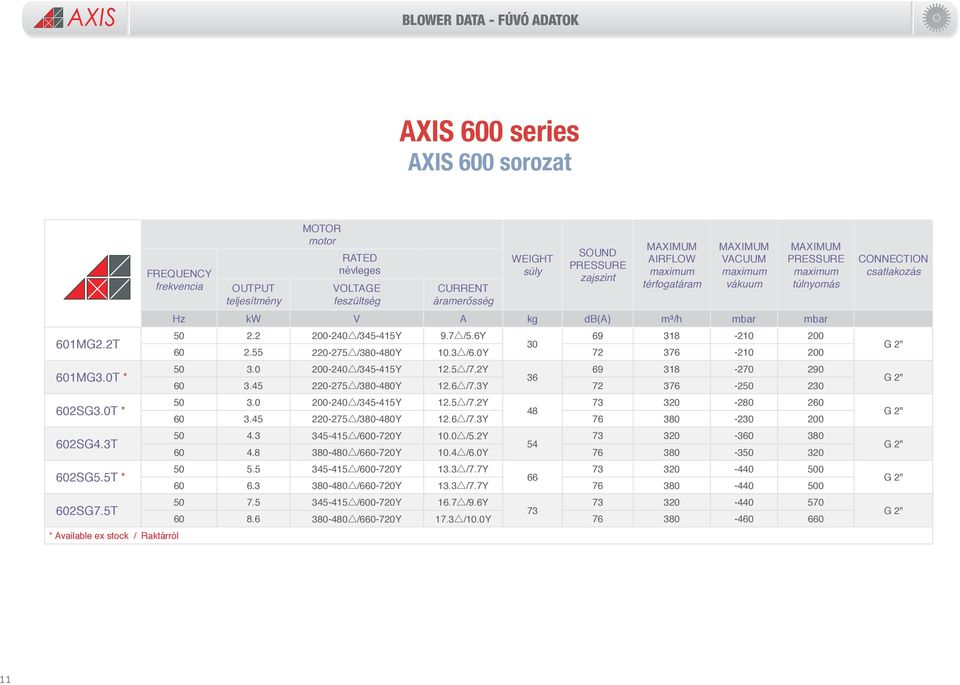Click the weight value 30
This screenshot has height=685, width=960.
pos(532,344)
